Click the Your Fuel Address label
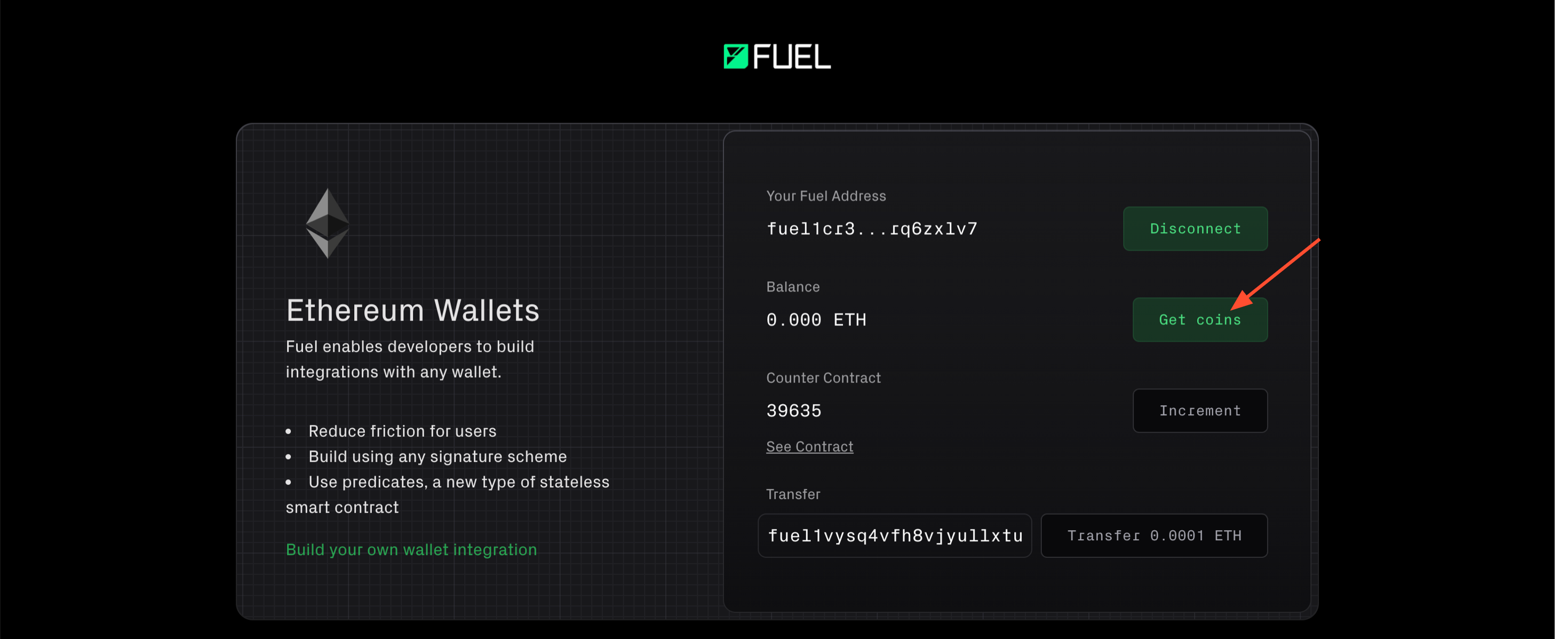 click(825, 196)
